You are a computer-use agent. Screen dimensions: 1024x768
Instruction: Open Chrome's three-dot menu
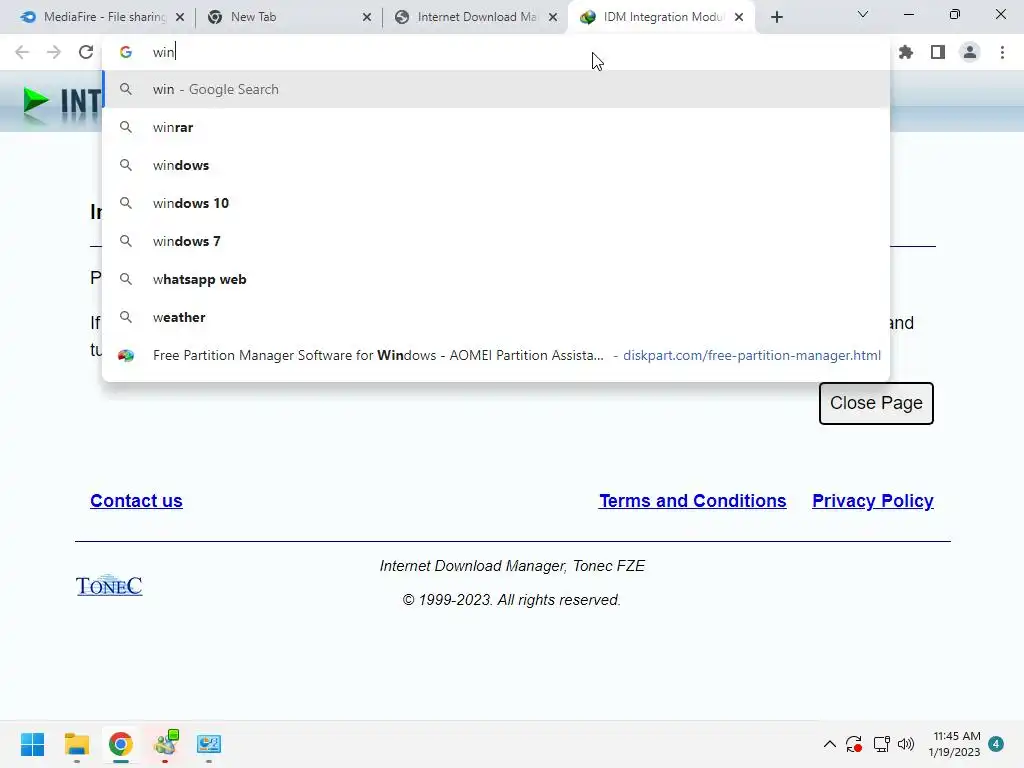(x=1002, y=52)
